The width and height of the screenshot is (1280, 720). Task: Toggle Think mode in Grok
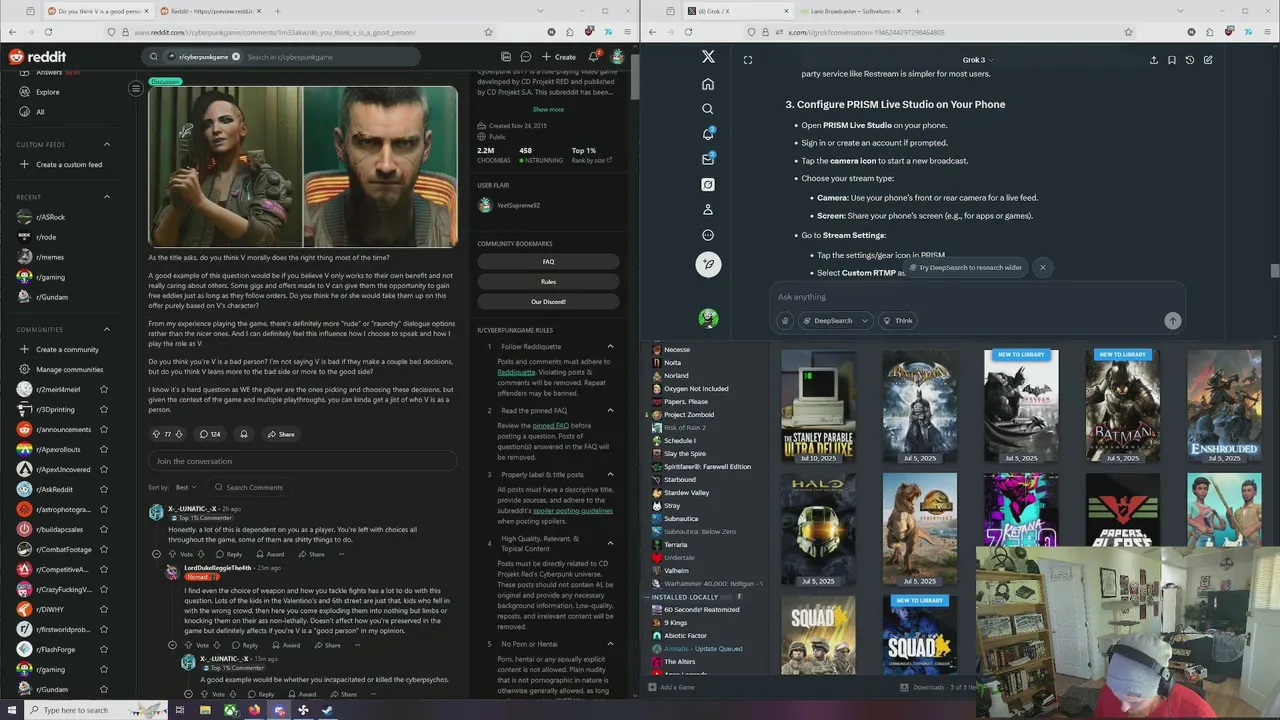tap(898, 321)
